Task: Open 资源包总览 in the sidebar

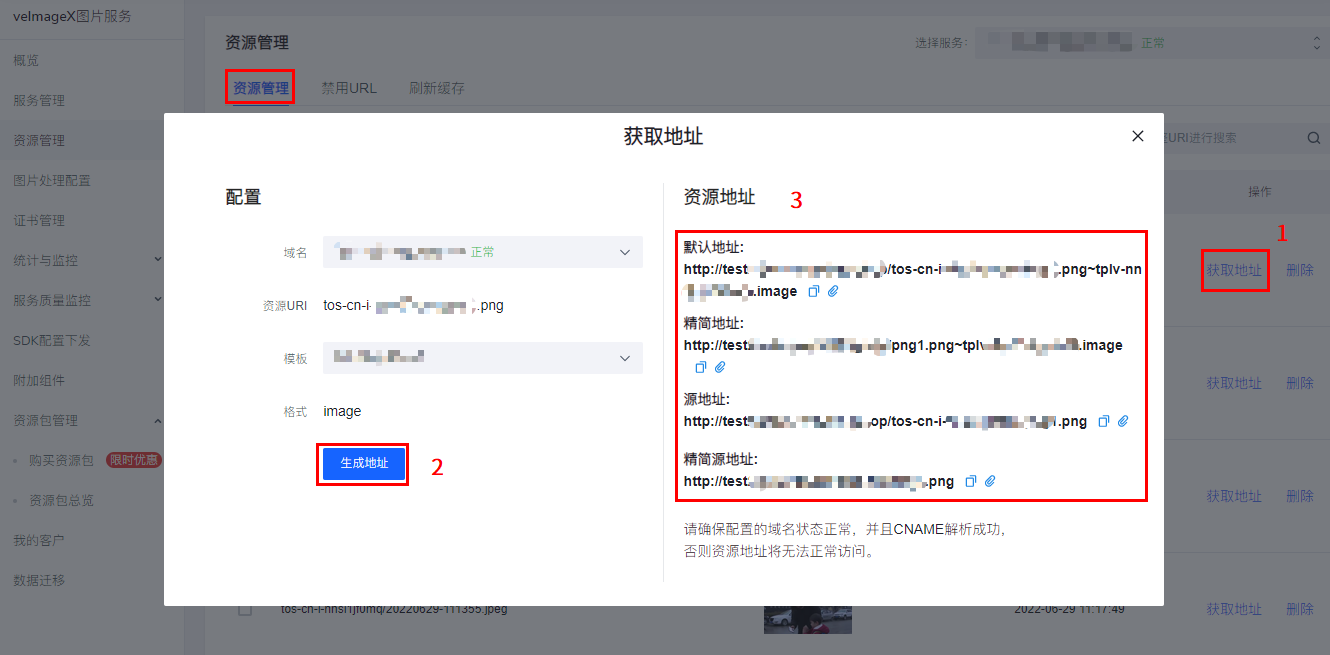Action: point(62,500)
